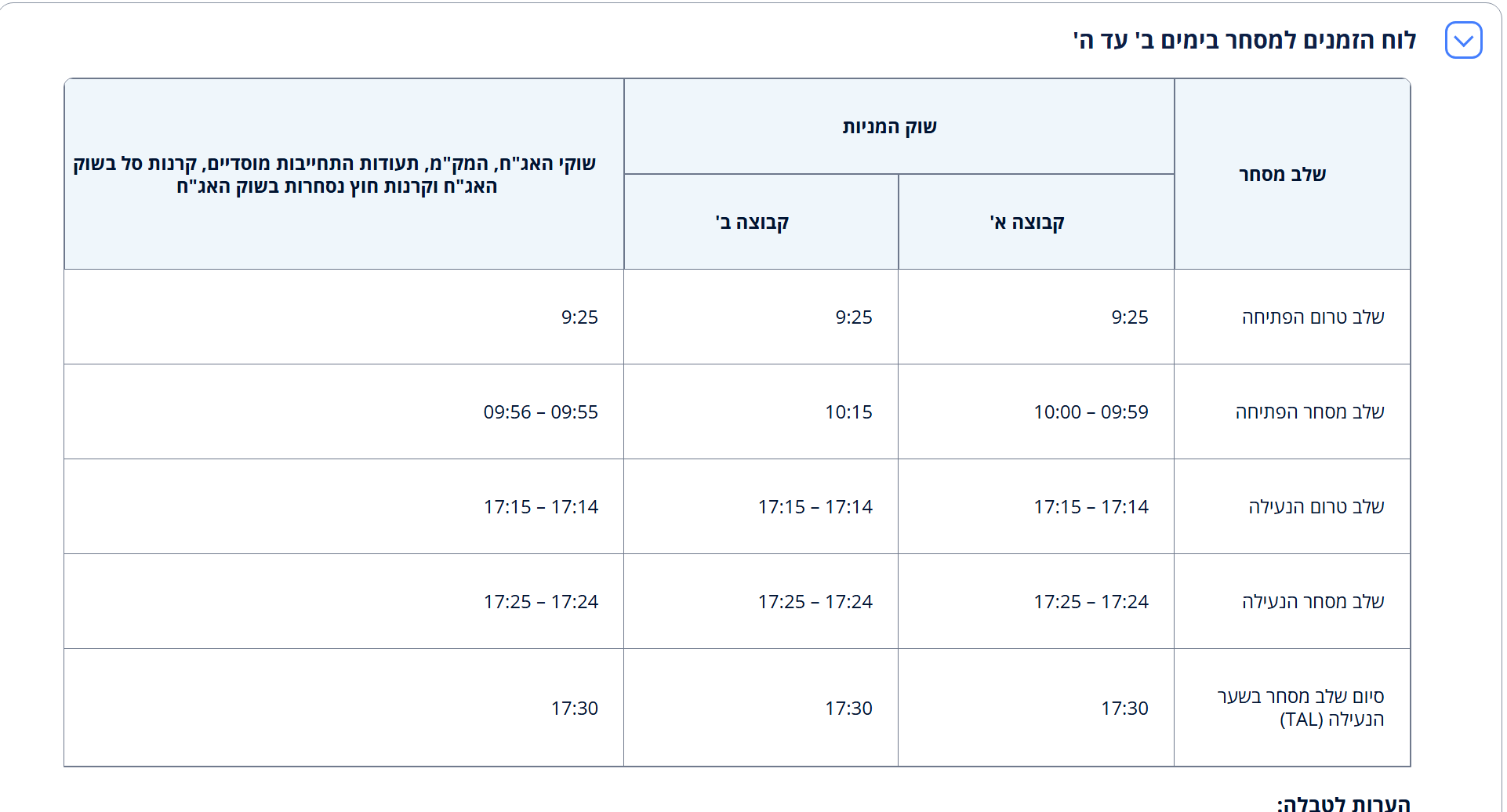Click the '09:56 – 09:55' bond market cell
The image size is (1507, 812).
[x=540, y=412]
